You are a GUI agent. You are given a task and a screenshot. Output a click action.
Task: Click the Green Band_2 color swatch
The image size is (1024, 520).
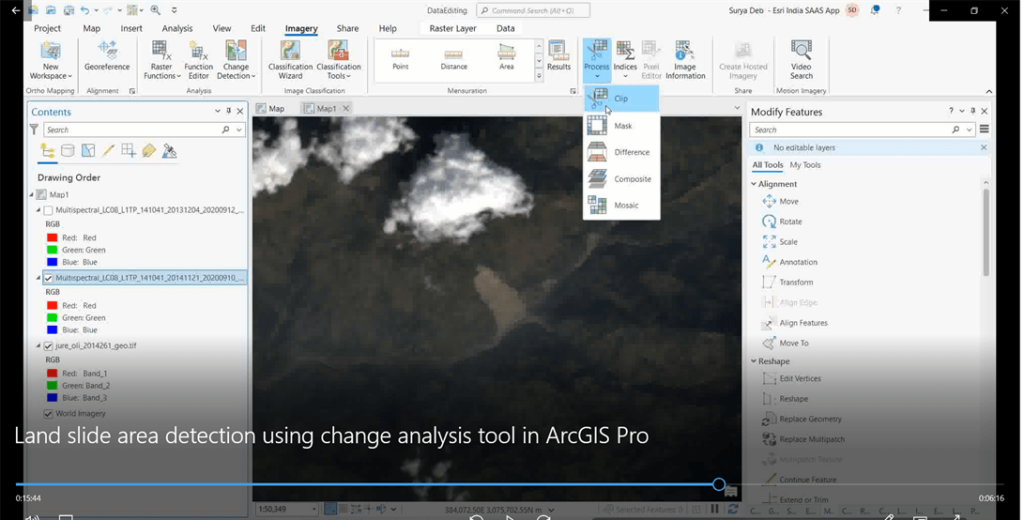pos(52,385)
